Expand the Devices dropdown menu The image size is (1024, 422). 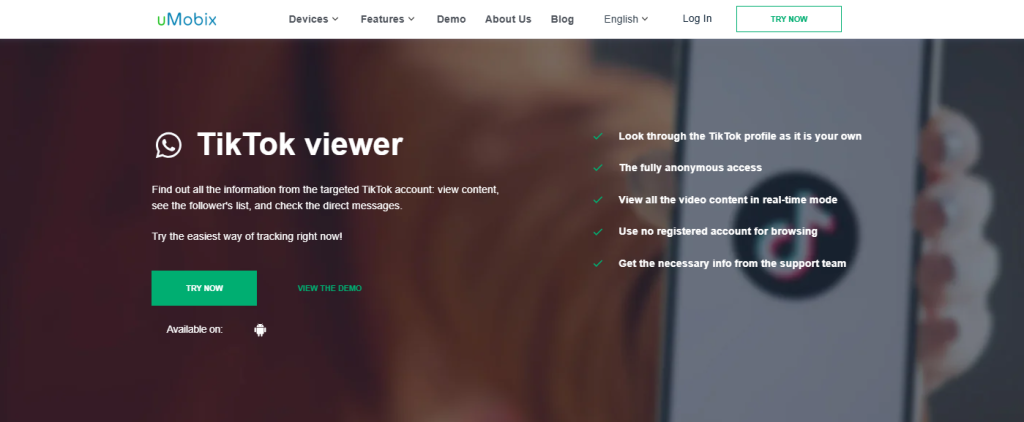[313, 19]
